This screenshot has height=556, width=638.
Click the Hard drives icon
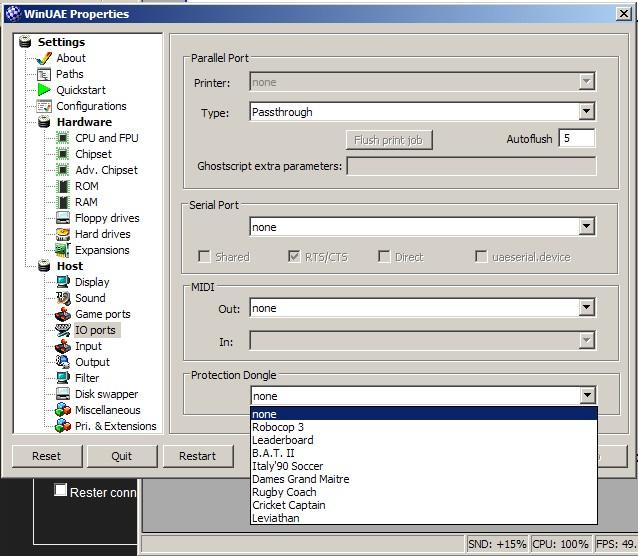point(63,234)
